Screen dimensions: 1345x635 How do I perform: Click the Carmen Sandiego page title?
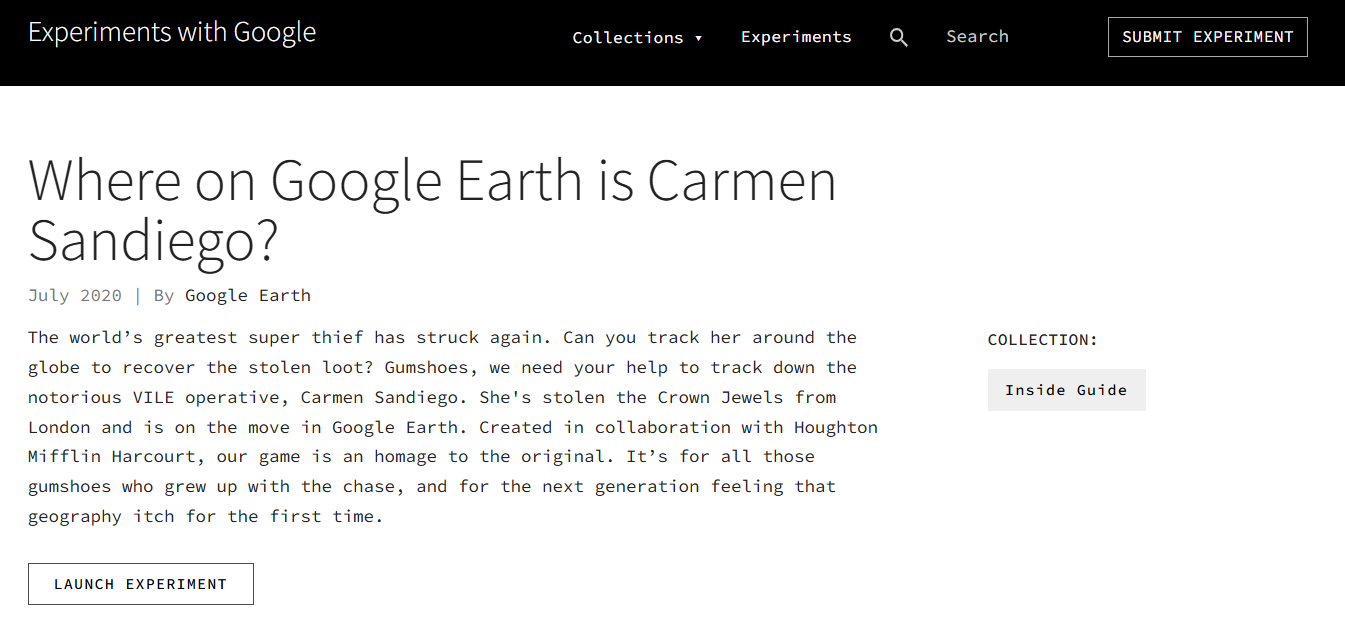coord(432,210)
